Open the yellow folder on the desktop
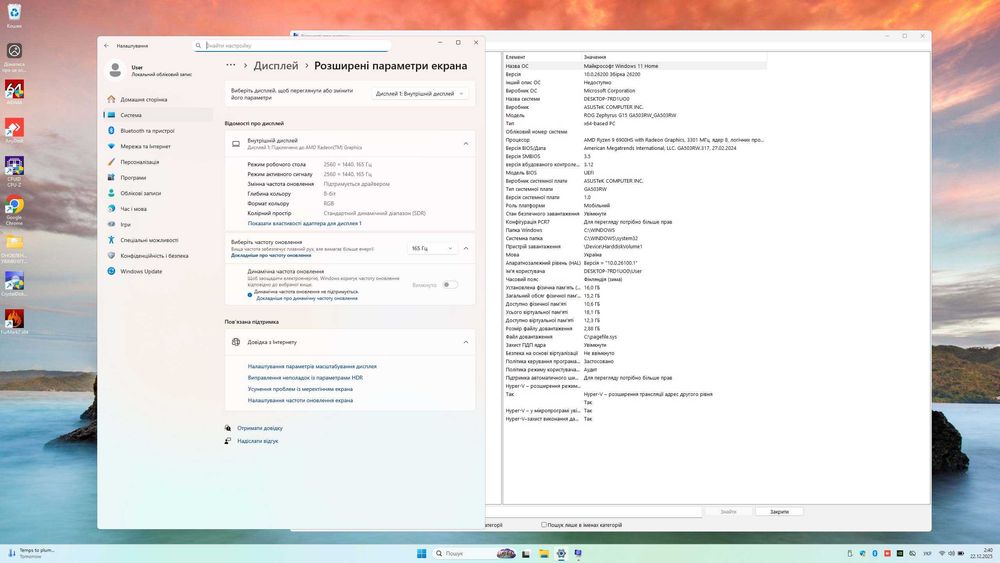 (14, 247)
